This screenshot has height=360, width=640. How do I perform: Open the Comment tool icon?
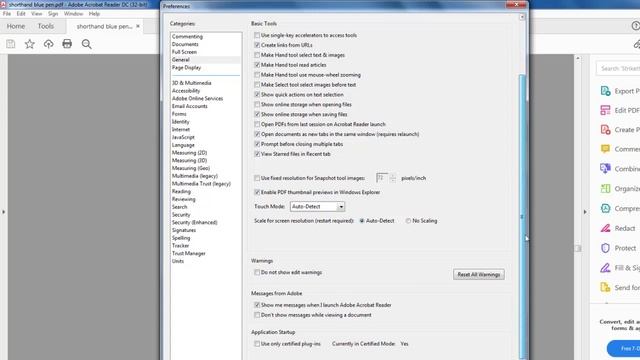point(605,149)
